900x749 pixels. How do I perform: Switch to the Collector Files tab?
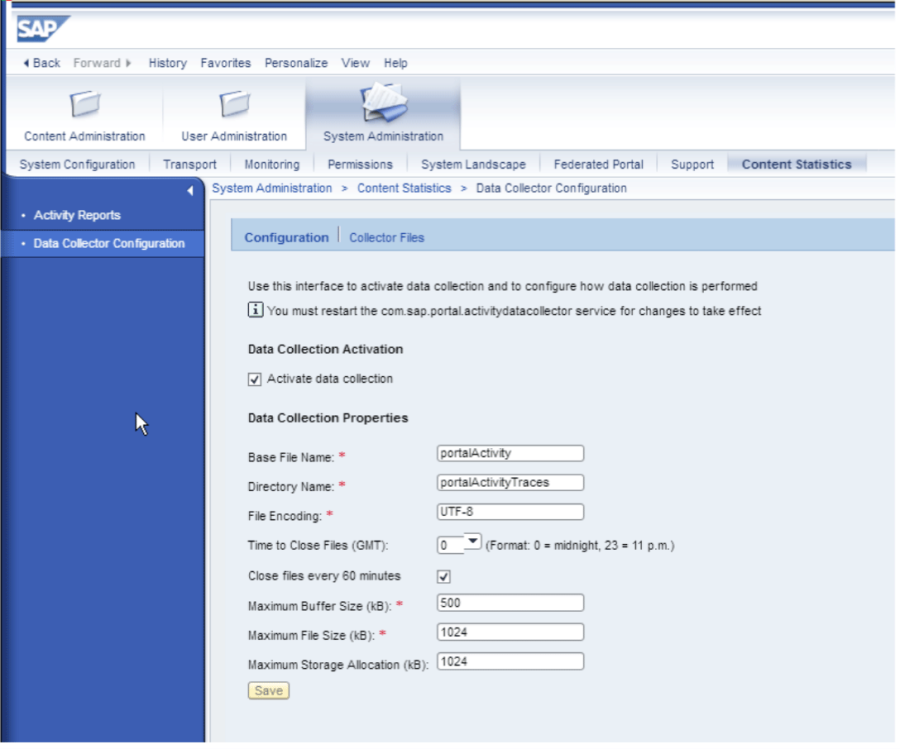[x=386, y=238]
